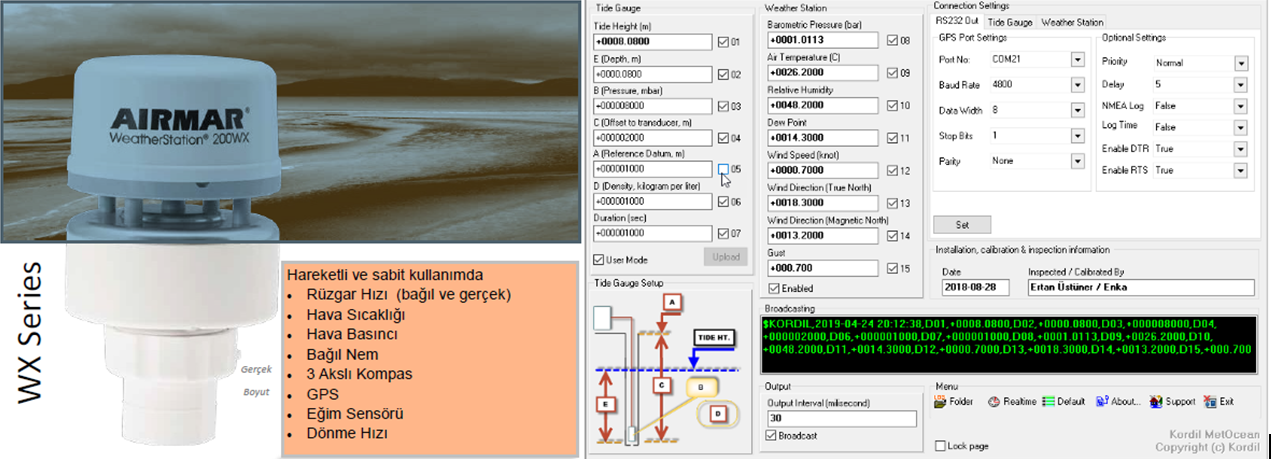1271x459 pixels.
Task: Switch to the Weather Station tab
Action: click(x=1071, y=22)
